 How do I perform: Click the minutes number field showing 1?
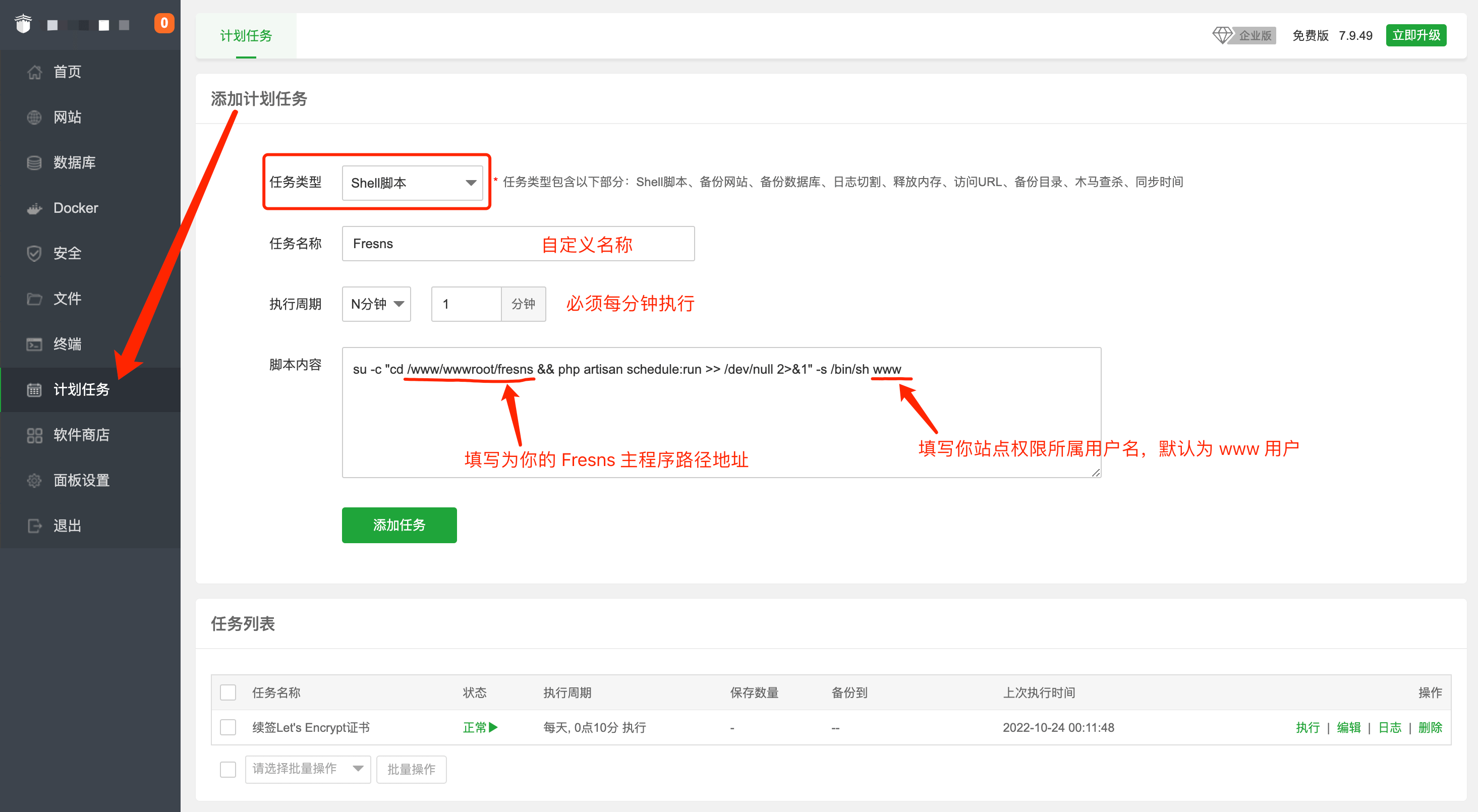click(467, 304)
